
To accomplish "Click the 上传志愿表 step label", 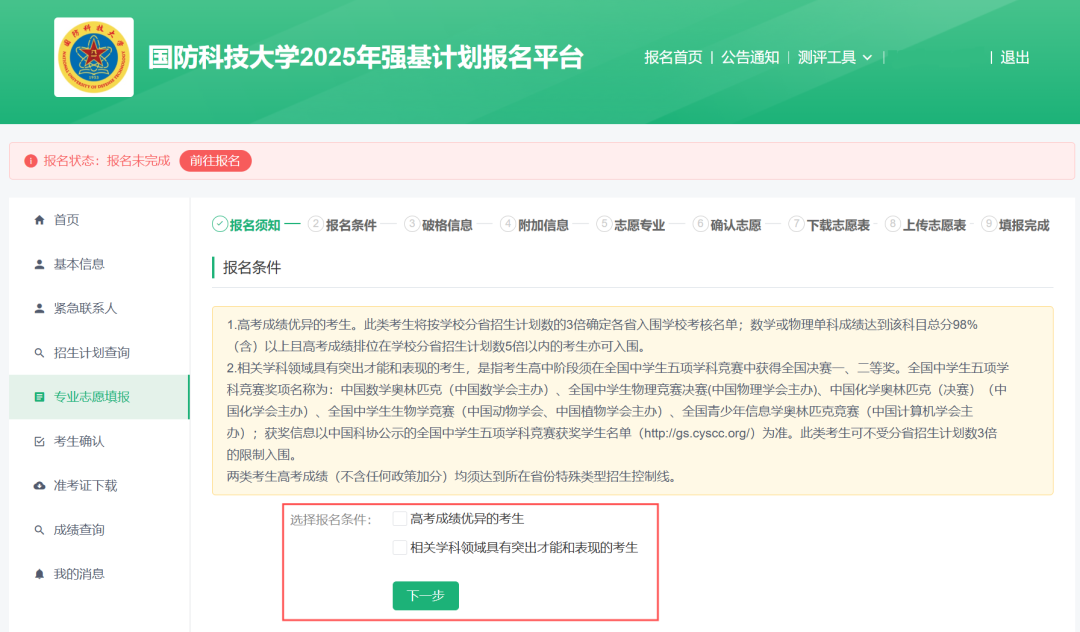I will click(934, 225).
